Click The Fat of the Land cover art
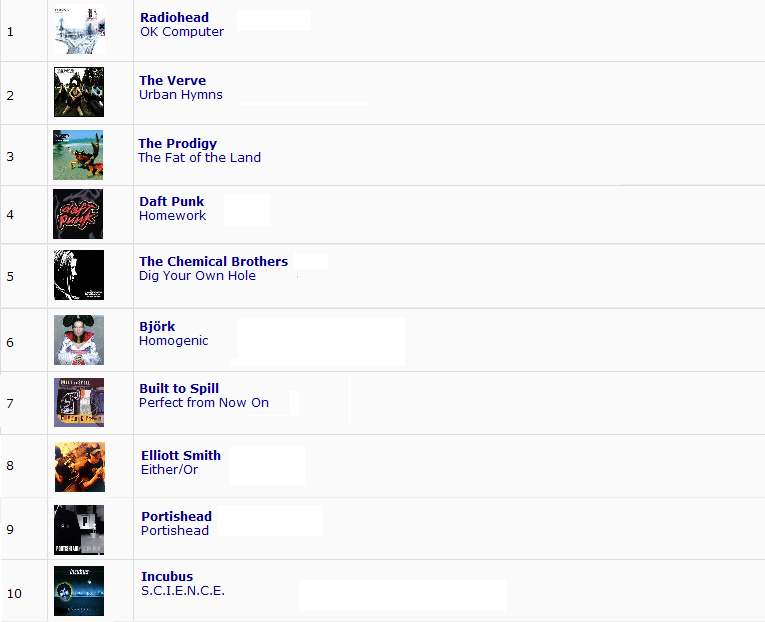This screenshot has height=622, width=765. [x=78, y=155]
